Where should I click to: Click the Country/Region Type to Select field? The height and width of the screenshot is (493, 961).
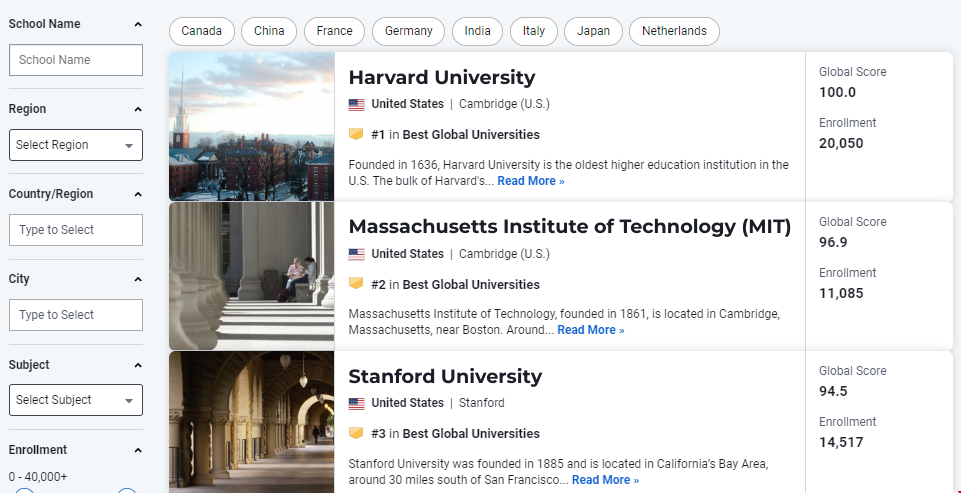click(76, 230)
